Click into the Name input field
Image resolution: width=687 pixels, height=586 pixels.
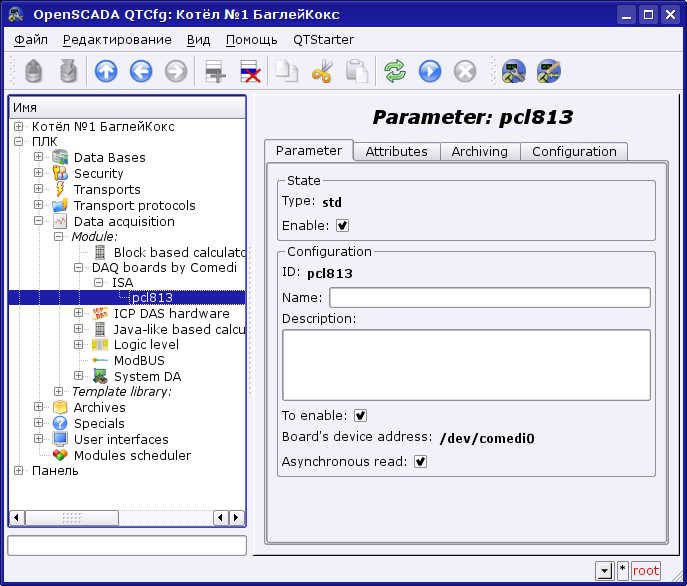[x=489, y=297]
